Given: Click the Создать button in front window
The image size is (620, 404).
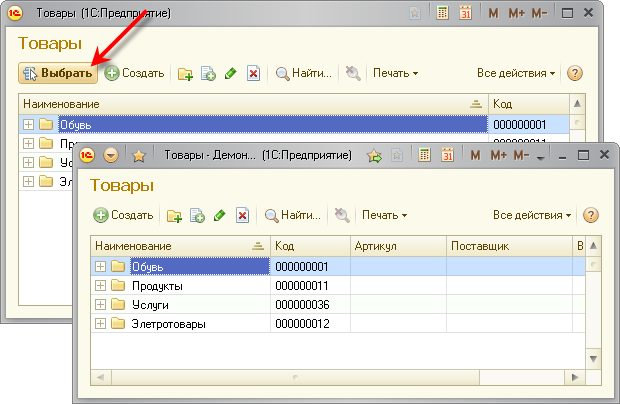Looking at the screenshot, I should (x=123, y=215).
